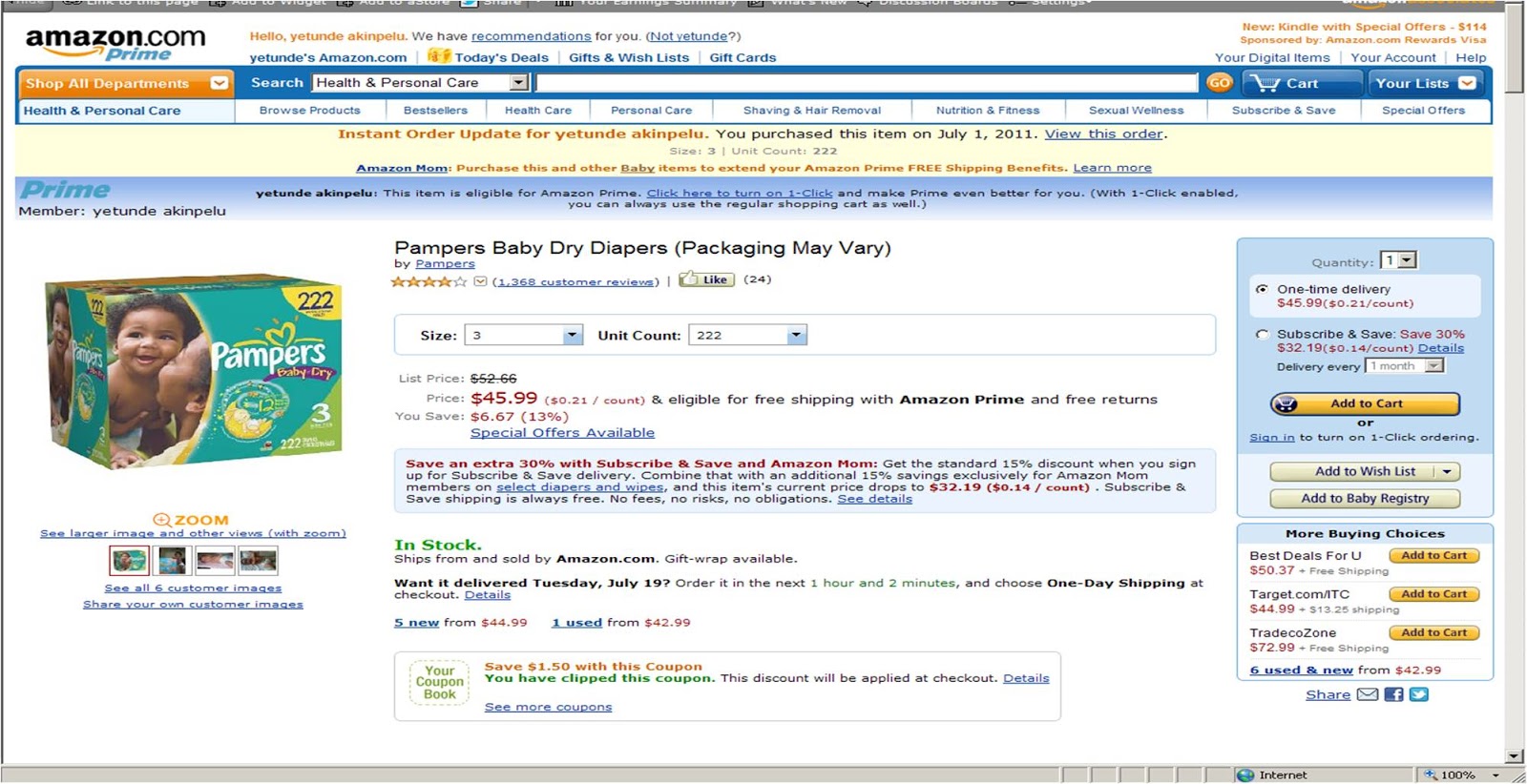The width and height of the screenshot is (1527, 784).
Task: Open the 1,368 customer reviews link
Action: tap(575, 281)
